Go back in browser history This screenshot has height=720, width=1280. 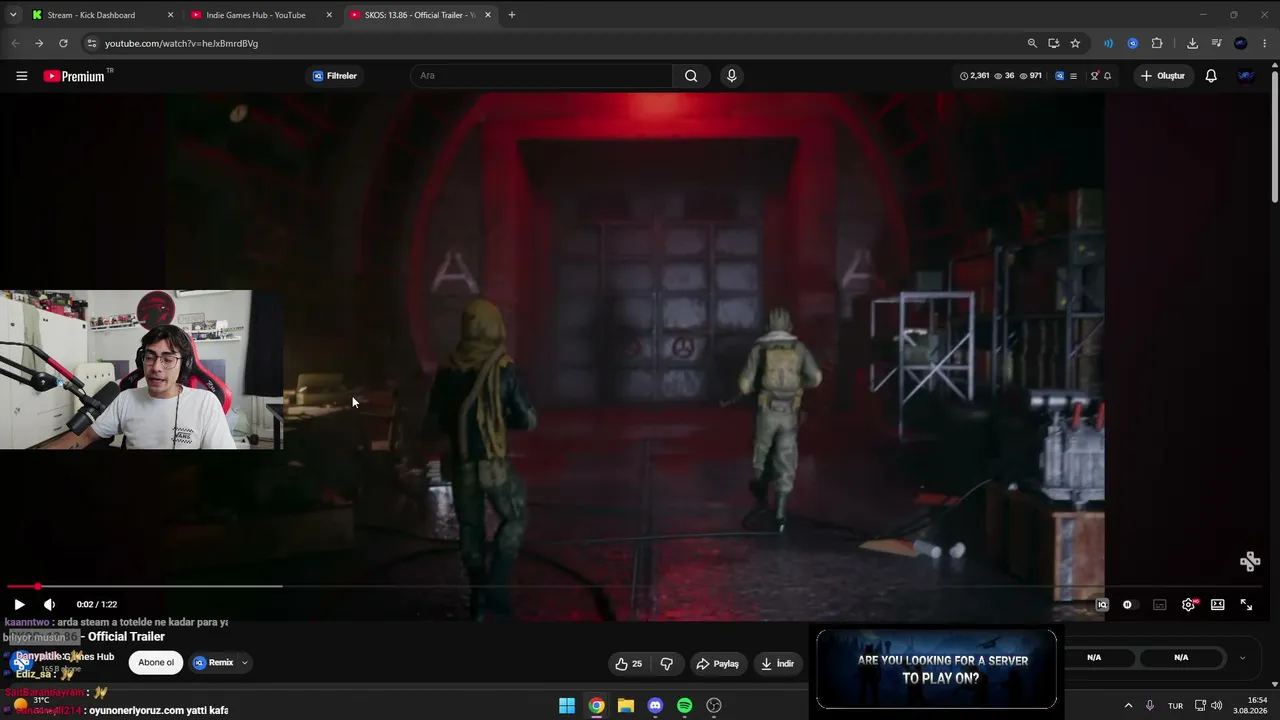tap(15, 43)
